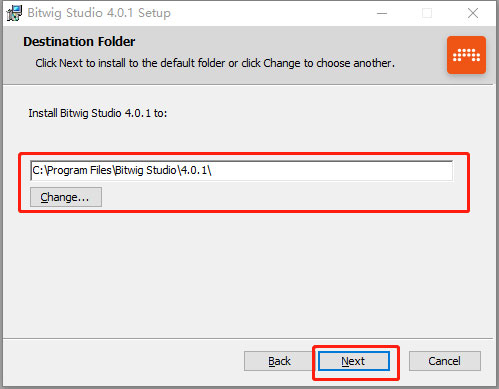Click the 'Install Bitwig Studio 4.0.1 to:' label

tap(98, 113)
